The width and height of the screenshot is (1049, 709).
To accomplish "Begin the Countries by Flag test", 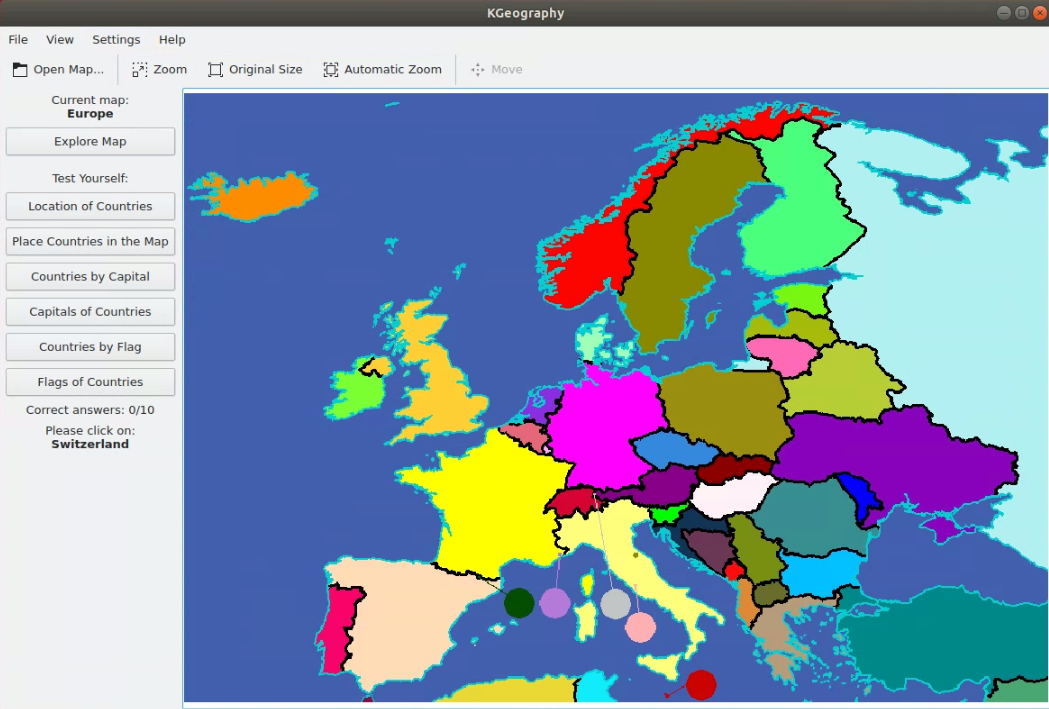I will point(90,346).
